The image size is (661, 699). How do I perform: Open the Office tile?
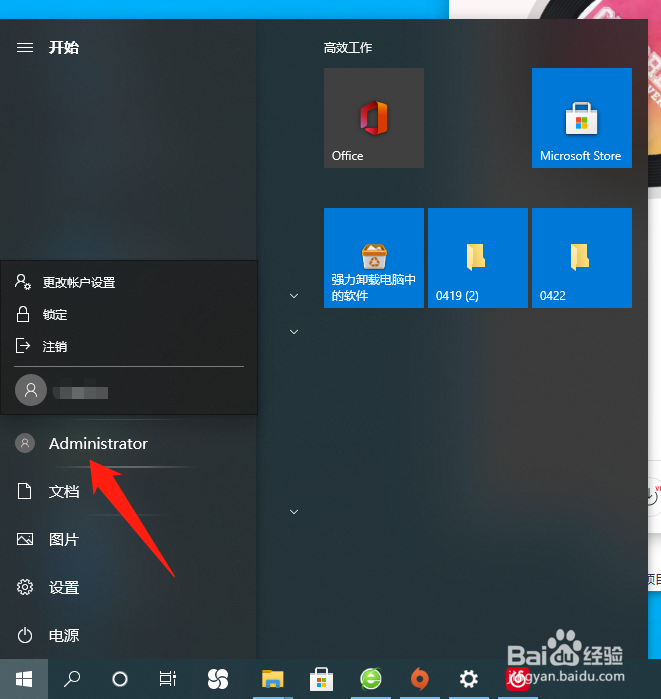[x=374, y=118]
